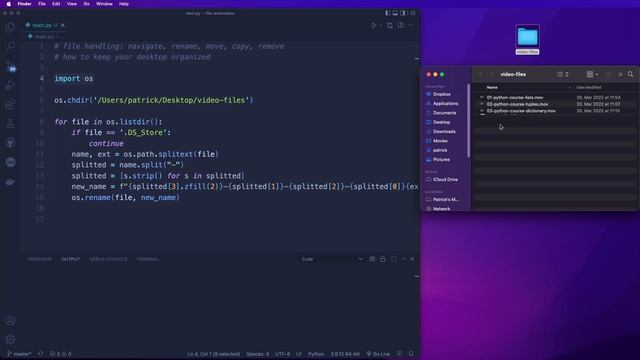The width and height of the screenshot is (640, 360).
Task: Select the main.py editor tab
Action: point(44,25)
